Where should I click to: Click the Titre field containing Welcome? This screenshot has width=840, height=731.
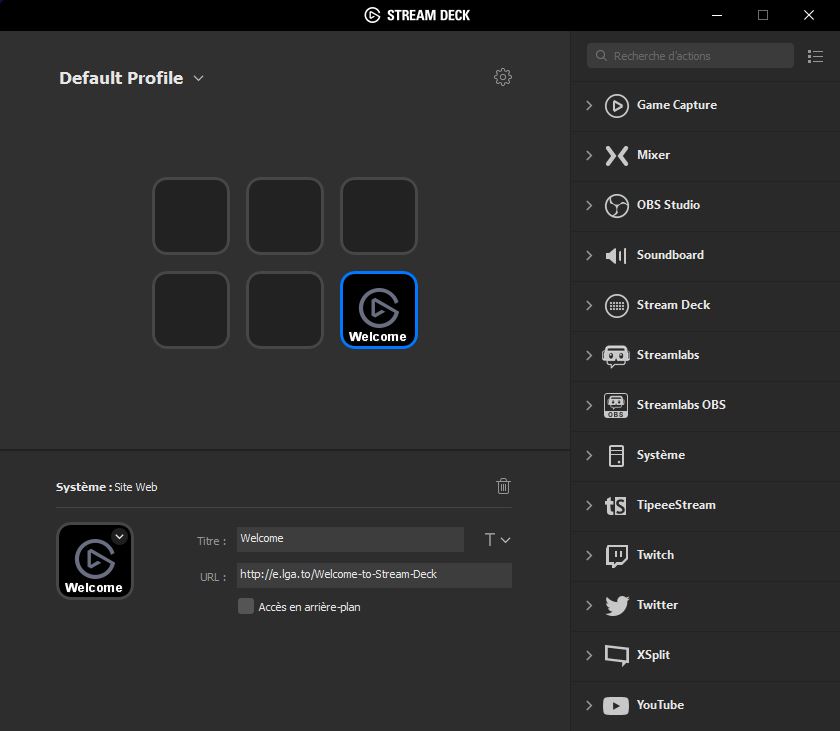[x=350, y=539]
